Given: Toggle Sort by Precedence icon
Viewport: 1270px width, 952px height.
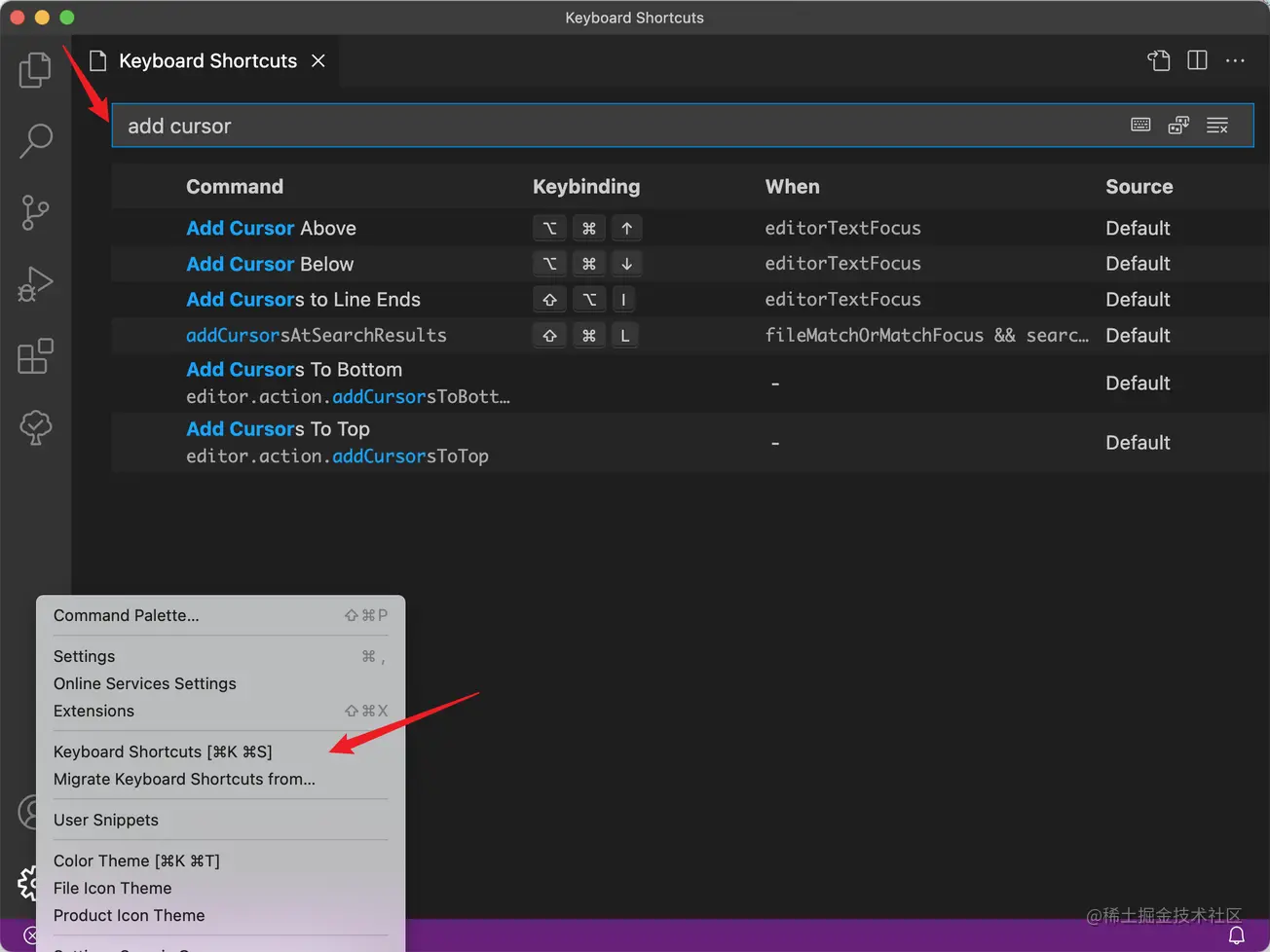Looking at the screenshot, I should tap(1178, 126).
